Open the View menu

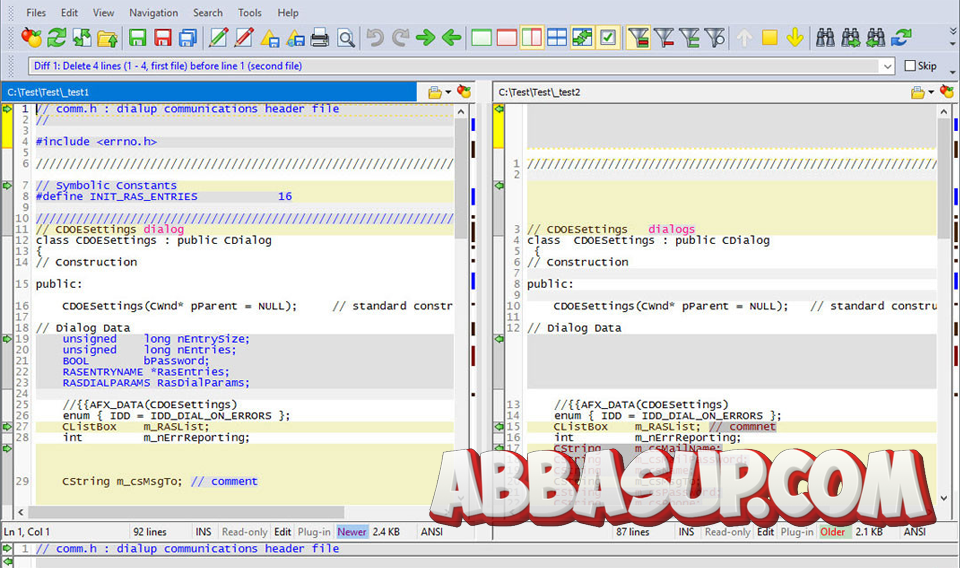pos(103,12)
